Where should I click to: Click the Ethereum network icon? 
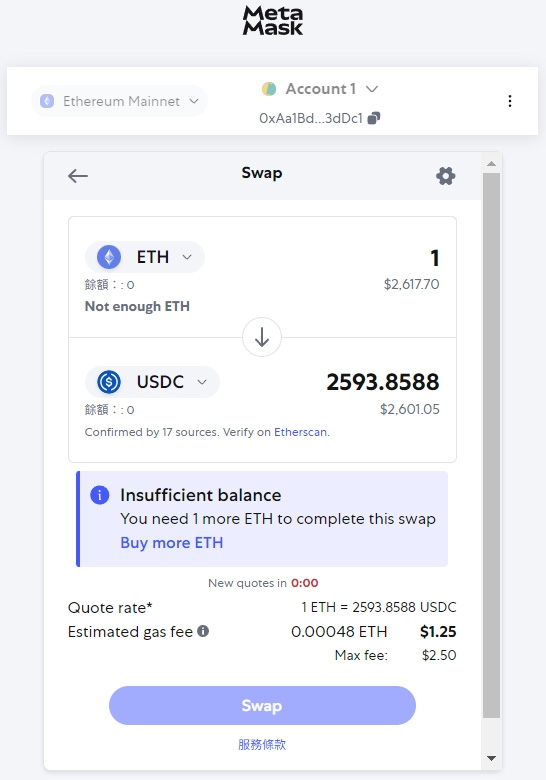click(x=47, y=101)
